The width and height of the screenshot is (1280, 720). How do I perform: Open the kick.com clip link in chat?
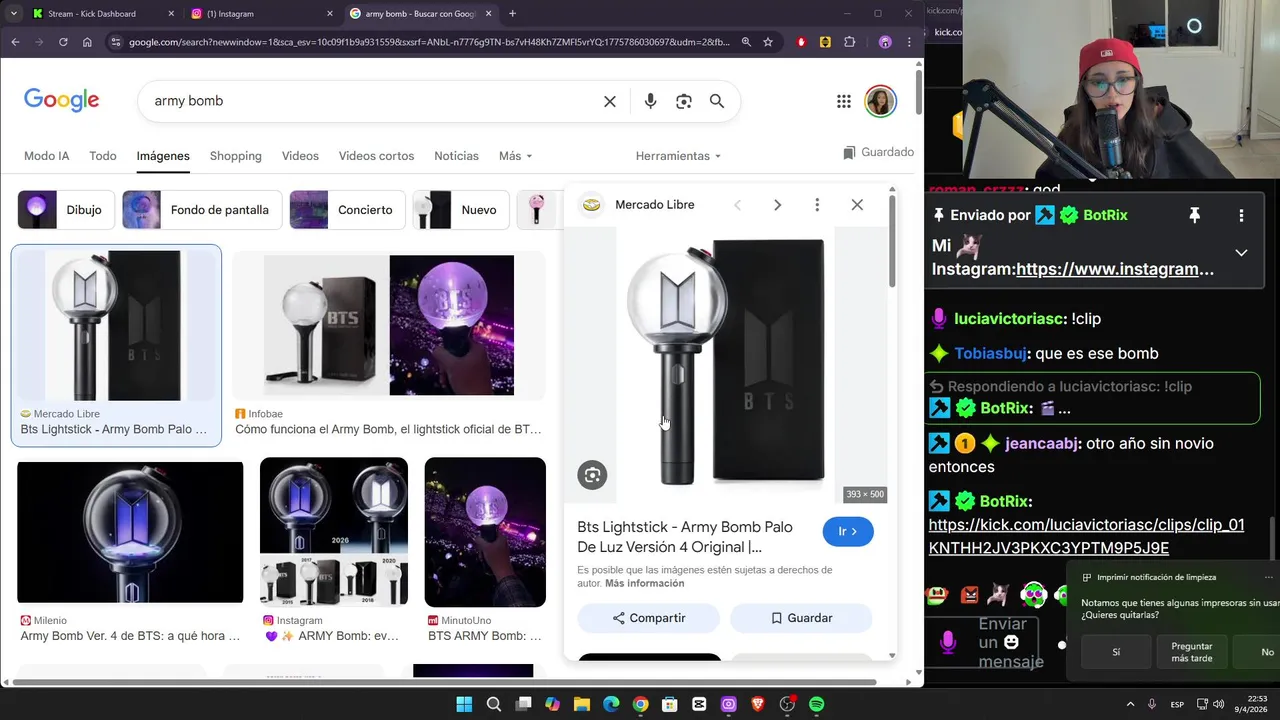pyautogui.click(x=1086, y=536)
